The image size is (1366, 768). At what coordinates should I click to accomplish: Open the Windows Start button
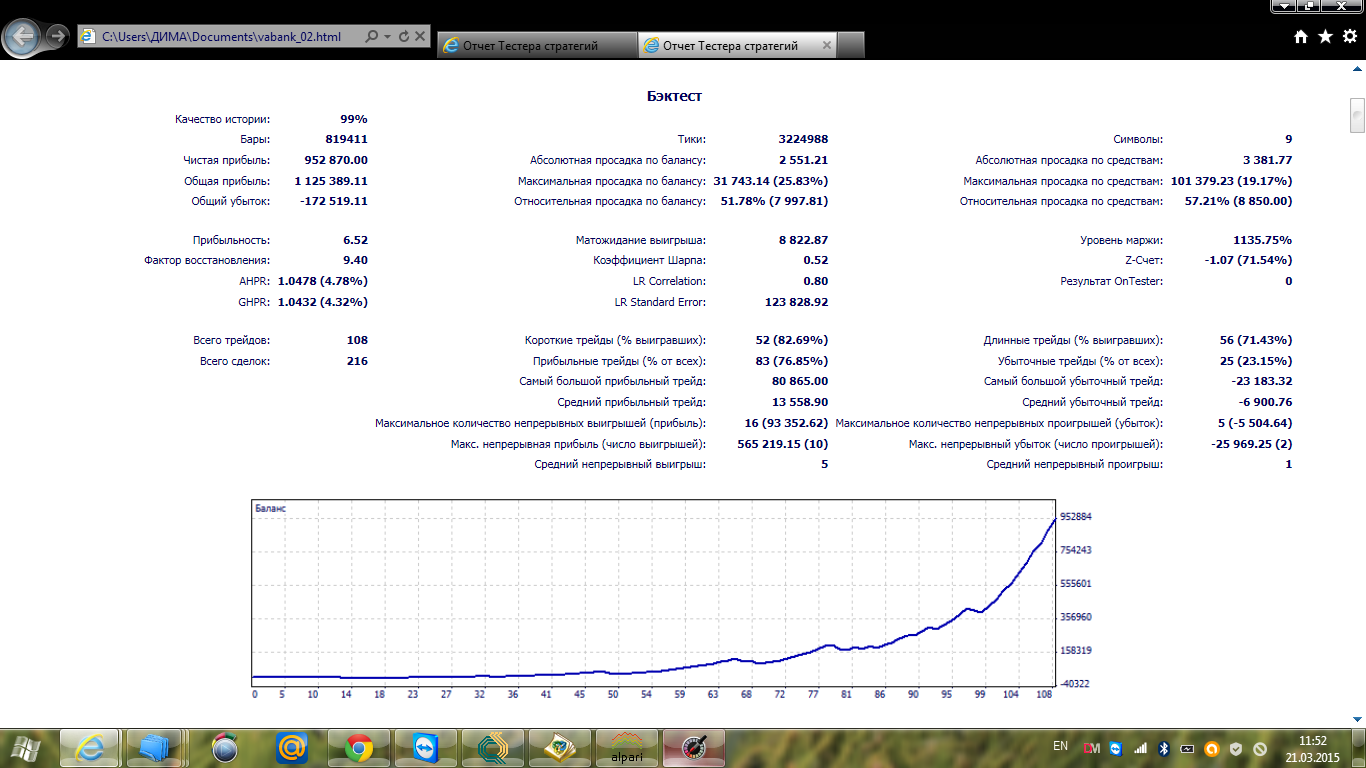[x=27, y=747]
